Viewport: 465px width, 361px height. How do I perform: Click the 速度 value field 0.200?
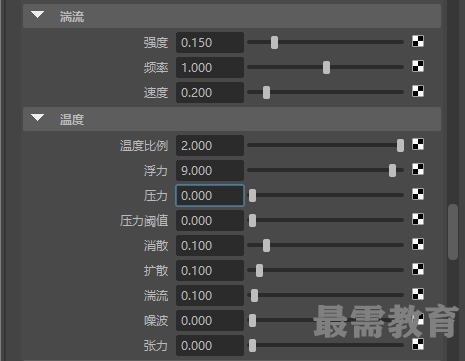click(210, 92)
